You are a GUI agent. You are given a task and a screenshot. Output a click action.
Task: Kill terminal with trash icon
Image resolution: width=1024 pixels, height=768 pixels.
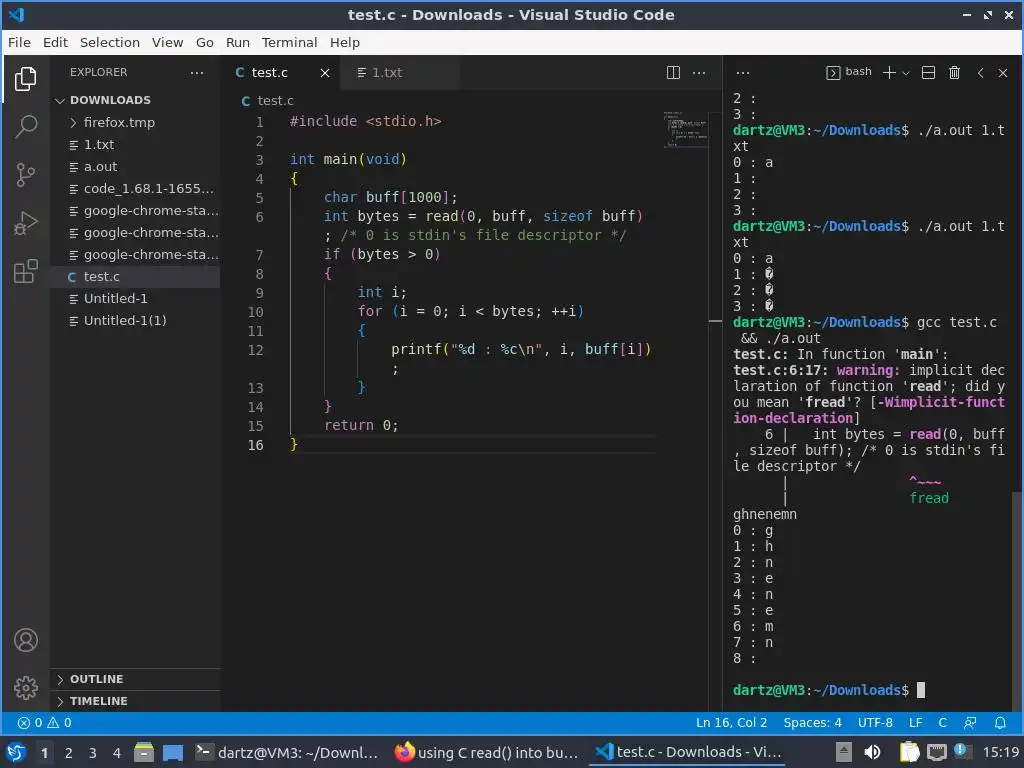pos(954,72)
